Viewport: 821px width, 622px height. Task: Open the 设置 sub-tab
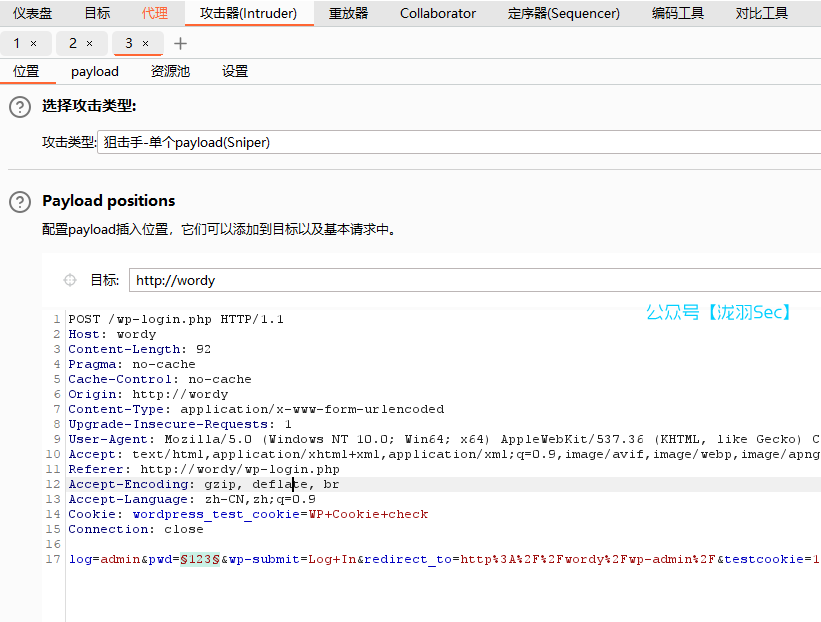pyautogui.click(x=233, y=71)
